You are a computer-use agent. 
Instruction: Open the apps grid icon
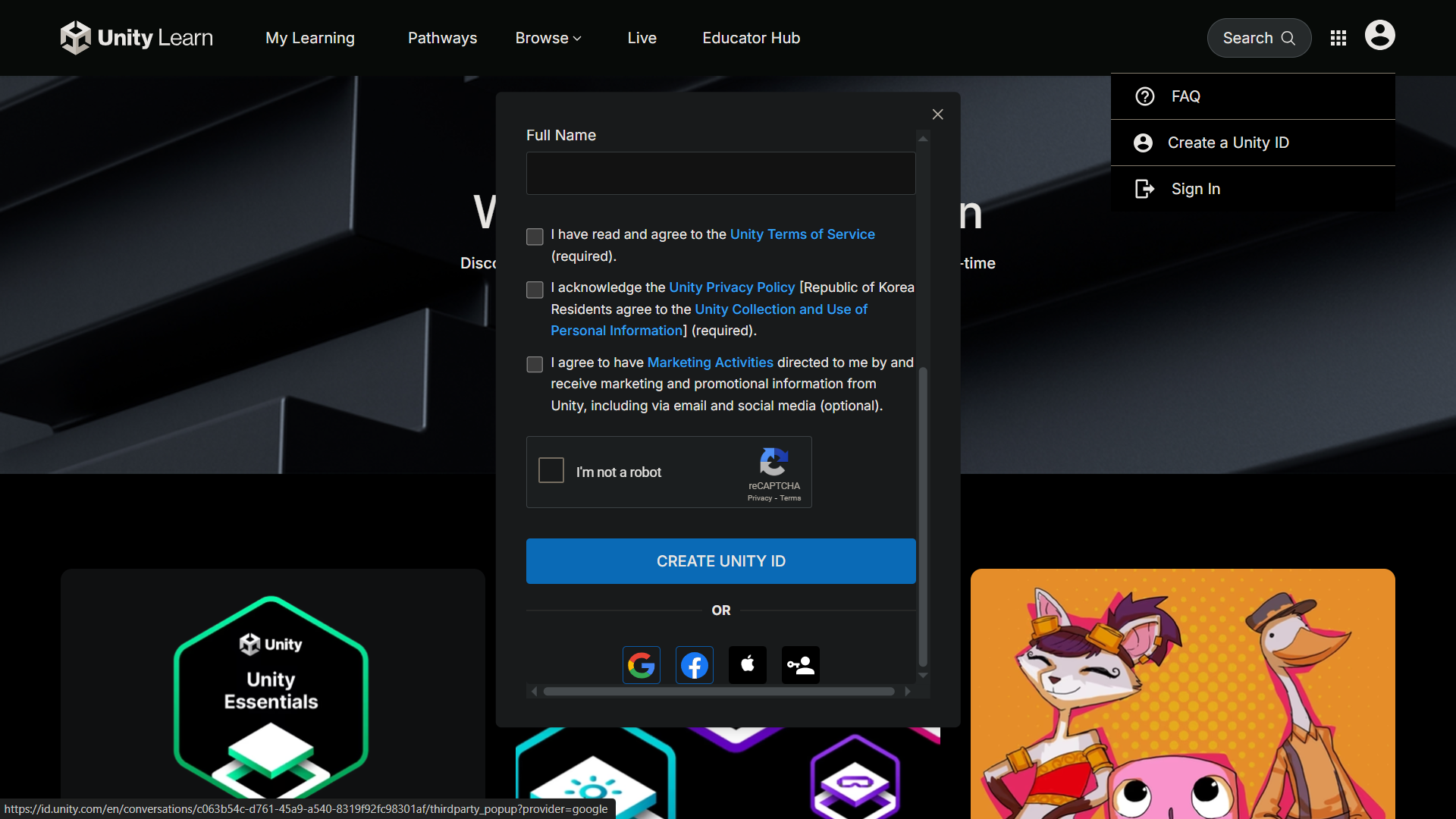1338,38
